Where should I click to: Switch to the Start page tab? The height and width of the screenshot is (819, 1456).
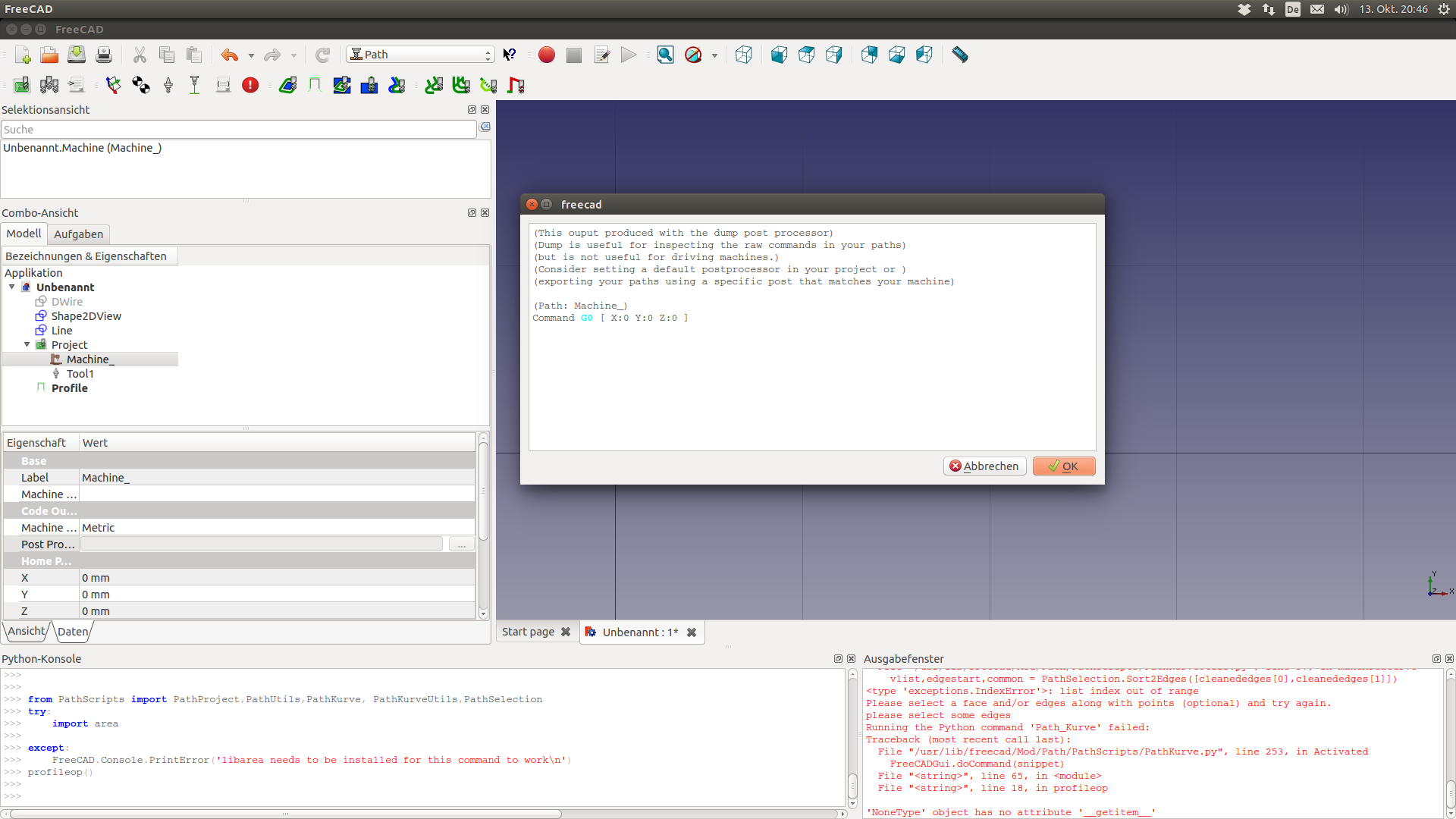click(528, 632)
